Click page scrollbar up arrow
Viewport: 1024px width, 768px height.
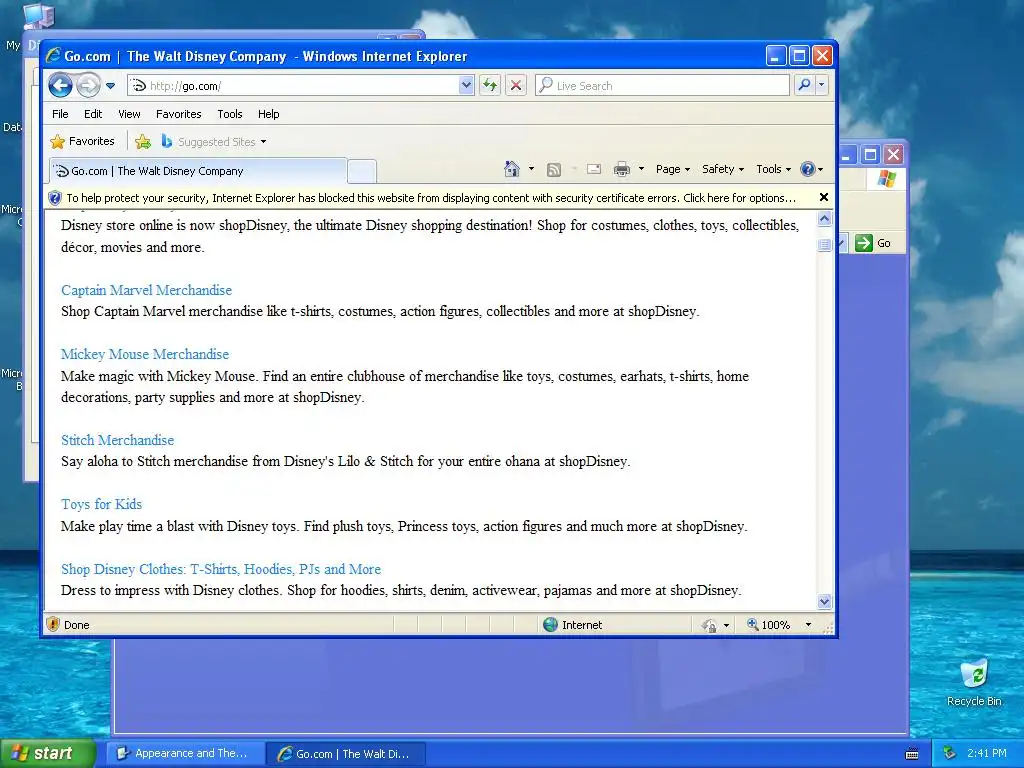point(825,219)
